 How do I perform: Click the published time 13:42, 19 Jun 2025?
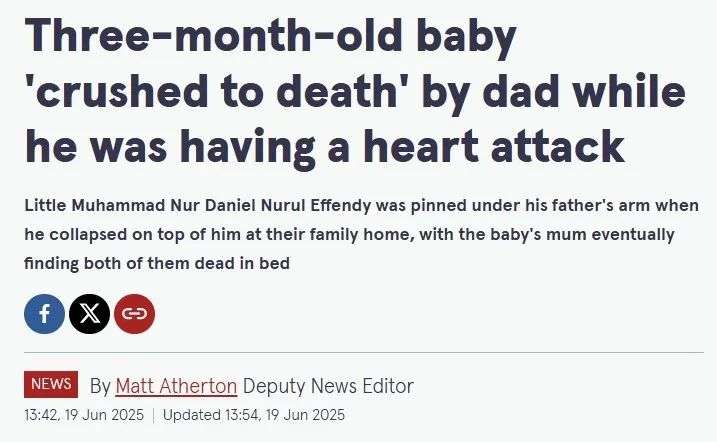tap(84, 415)
